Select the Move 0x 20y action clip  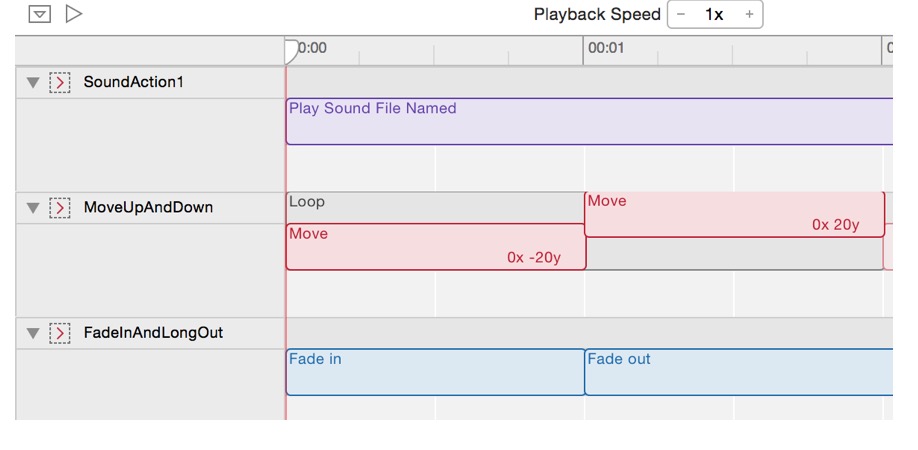734,215
